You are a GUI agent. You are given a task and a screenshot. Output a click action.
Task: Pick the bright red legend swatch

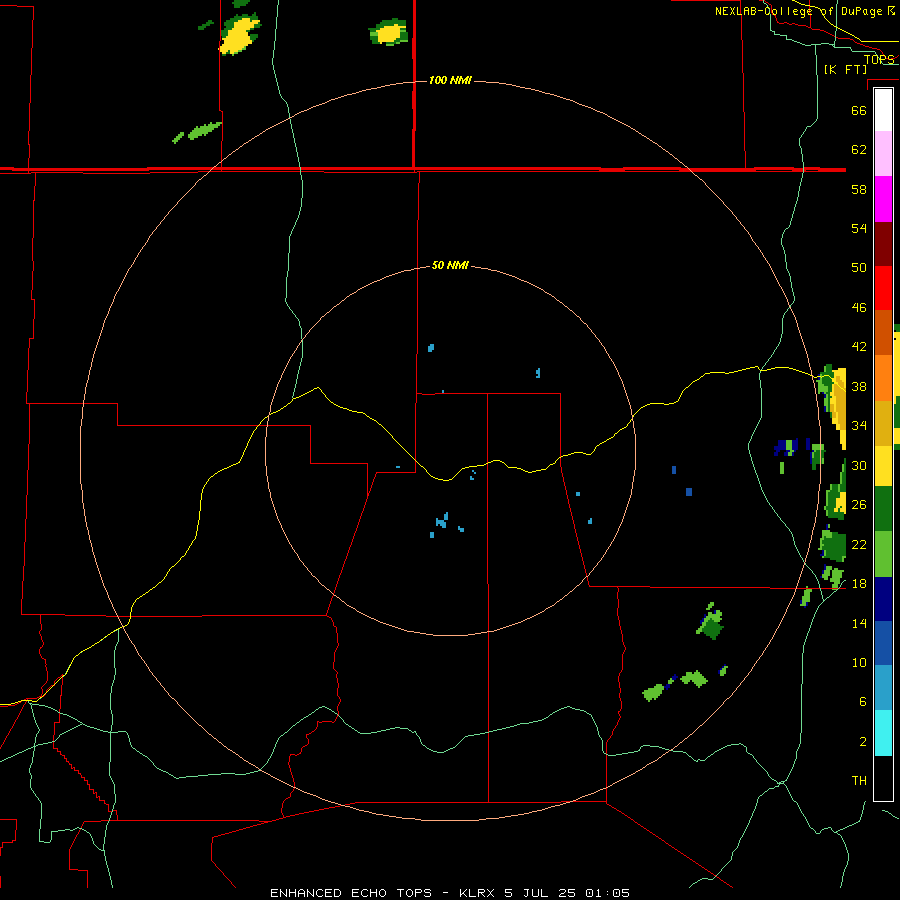[x=883, y=288]
